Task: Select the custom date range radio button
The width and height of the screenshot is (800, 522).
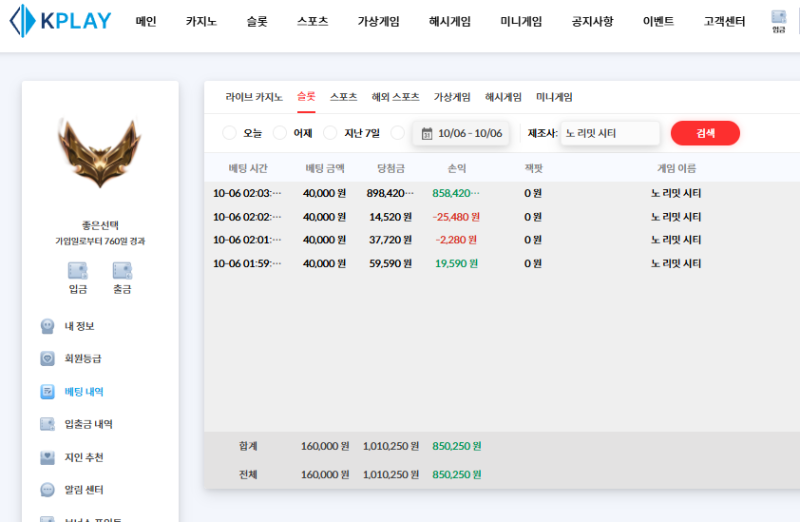Action: (x=398, y=133)
